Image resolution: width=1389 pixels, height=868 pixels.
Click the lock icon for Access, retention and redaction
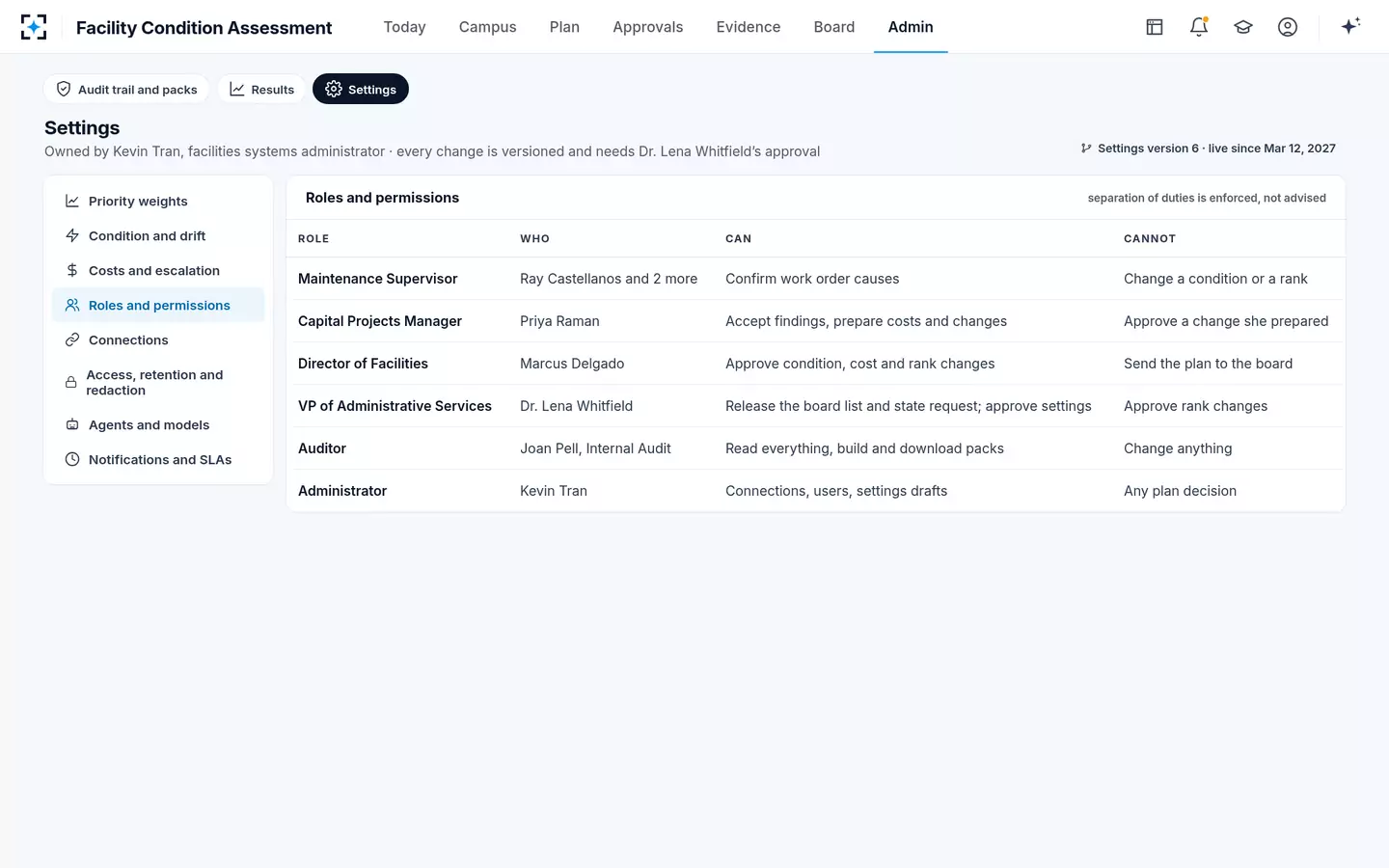point(71,382)
